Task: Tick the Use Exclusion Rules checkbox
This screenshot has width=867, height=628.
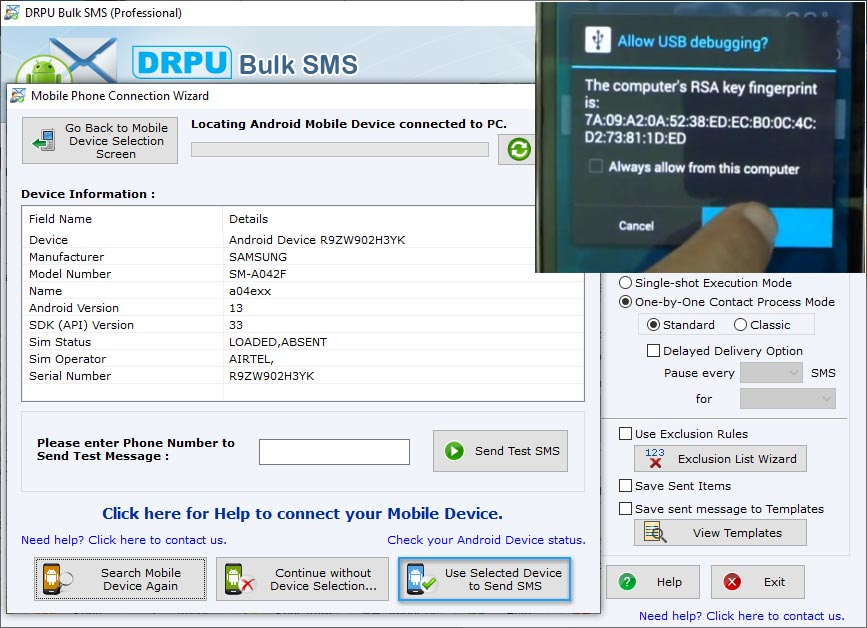Action: [625, 434]
